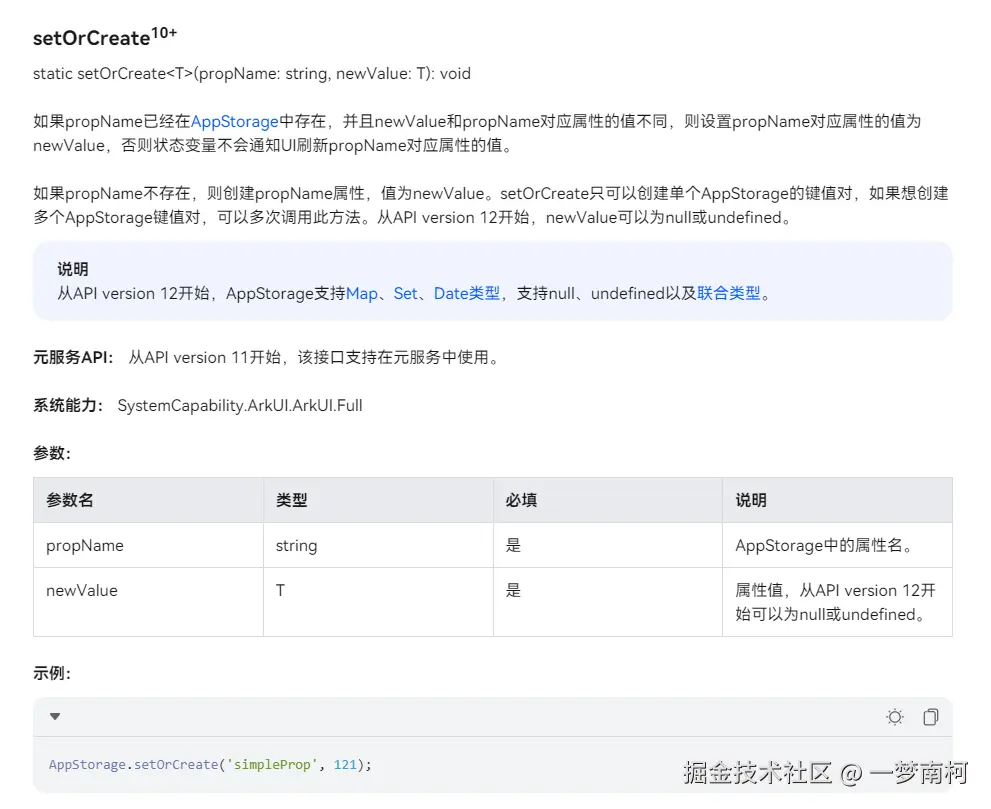
Task: Click the propName cell in parameters table
Action: tap(149, 545)
